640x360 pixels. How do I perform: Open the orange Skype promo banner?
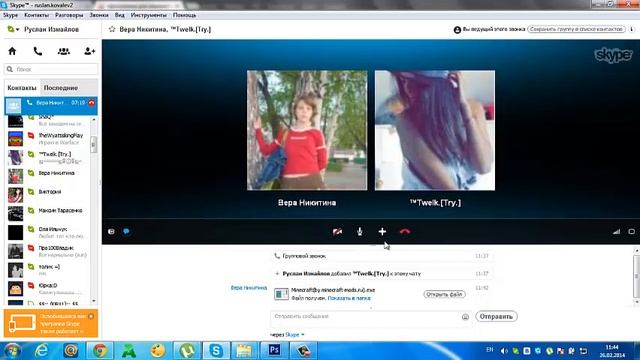coord(51,324)
